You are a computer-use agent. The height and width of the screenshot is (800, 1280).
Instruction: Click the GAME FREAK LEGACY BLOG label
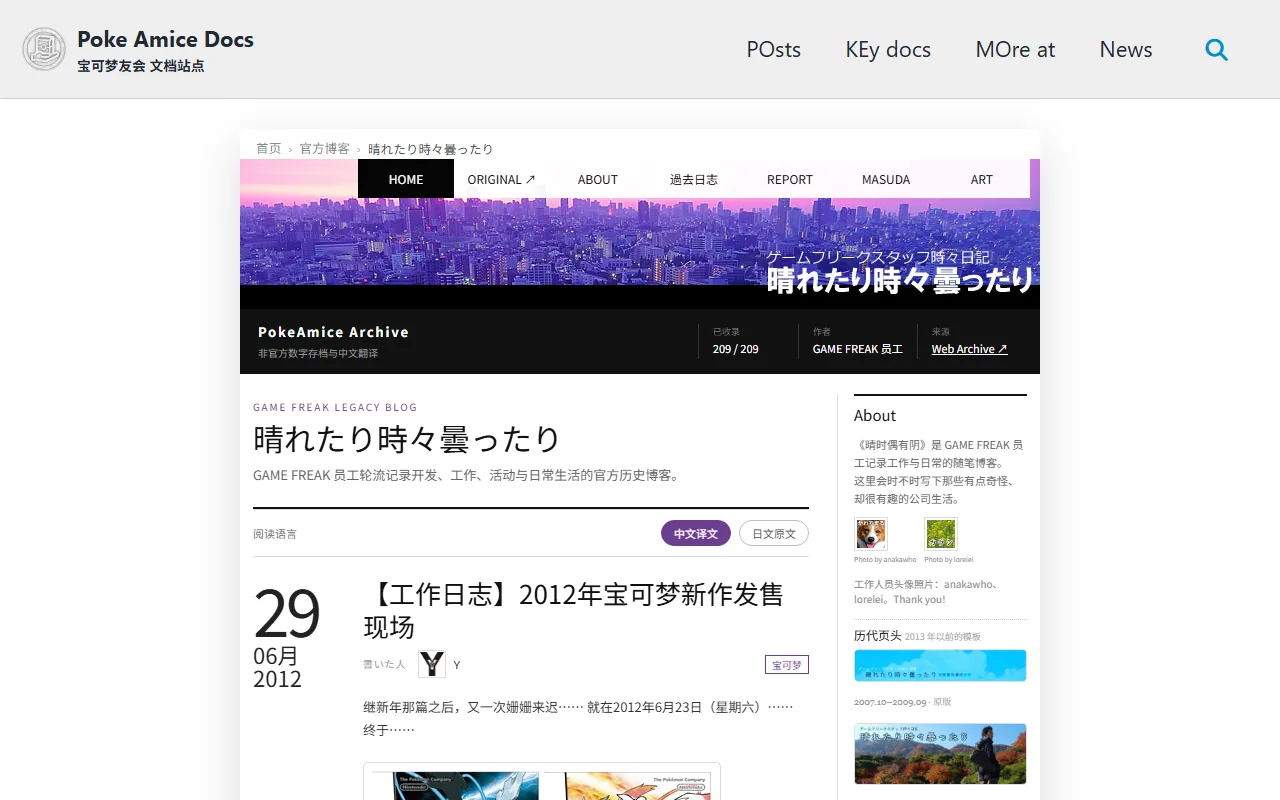[x=335, y=407]
